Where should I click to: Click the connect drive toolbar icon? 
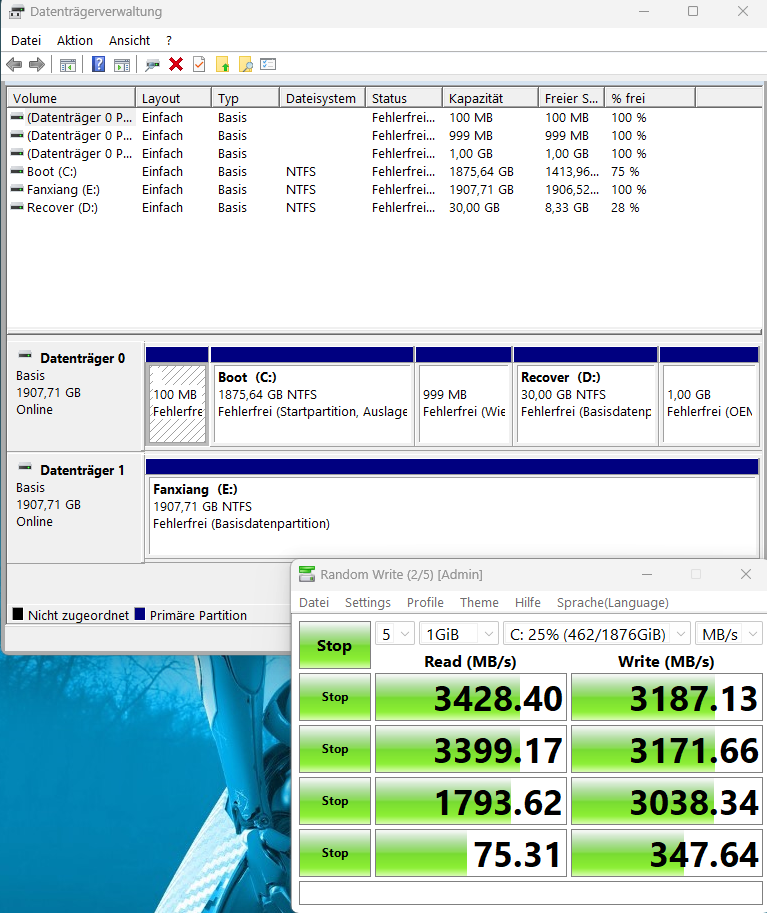click(152, 65)
